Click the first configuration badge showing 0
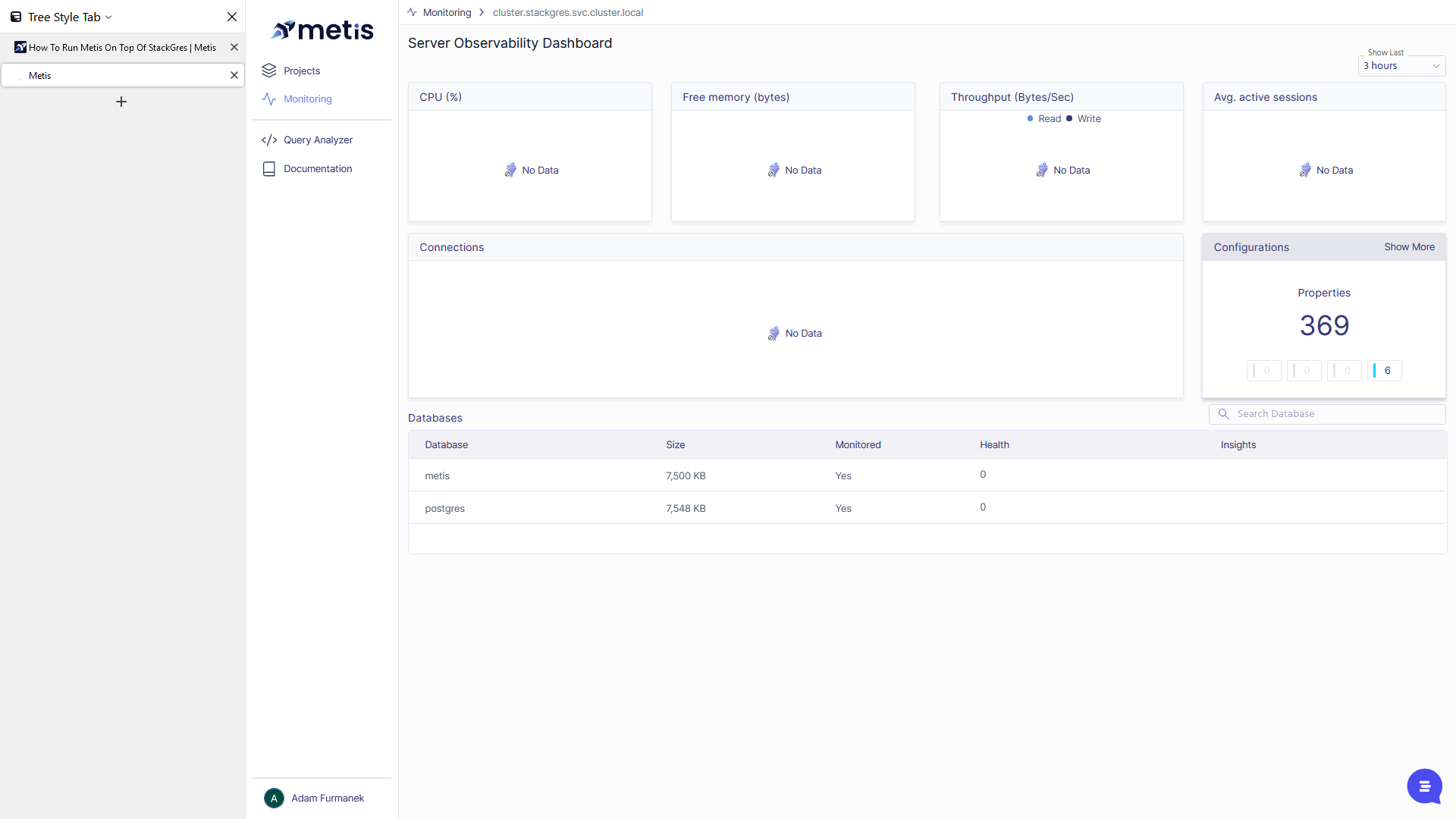The width and height of the screenshot is (1456, 819). [1264, 370]
